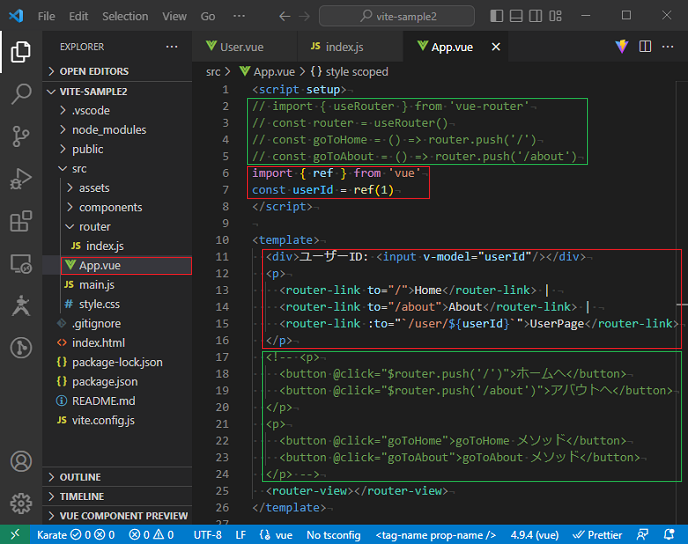
Task: Go forward with the right arrow
Action: (x=304, y=17)
